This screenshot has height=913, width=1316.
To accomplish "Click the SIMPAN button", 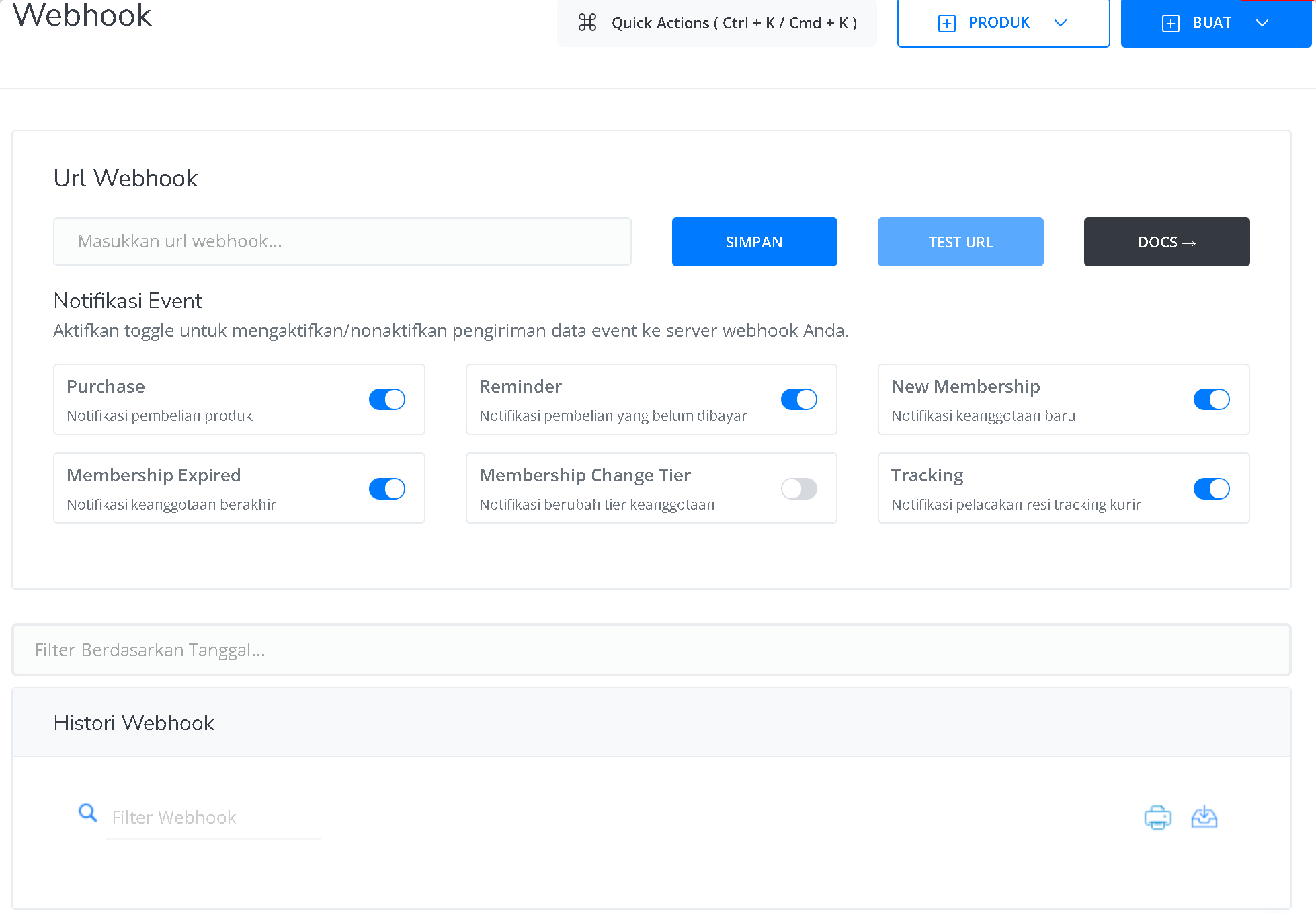I will coord(754,242).
